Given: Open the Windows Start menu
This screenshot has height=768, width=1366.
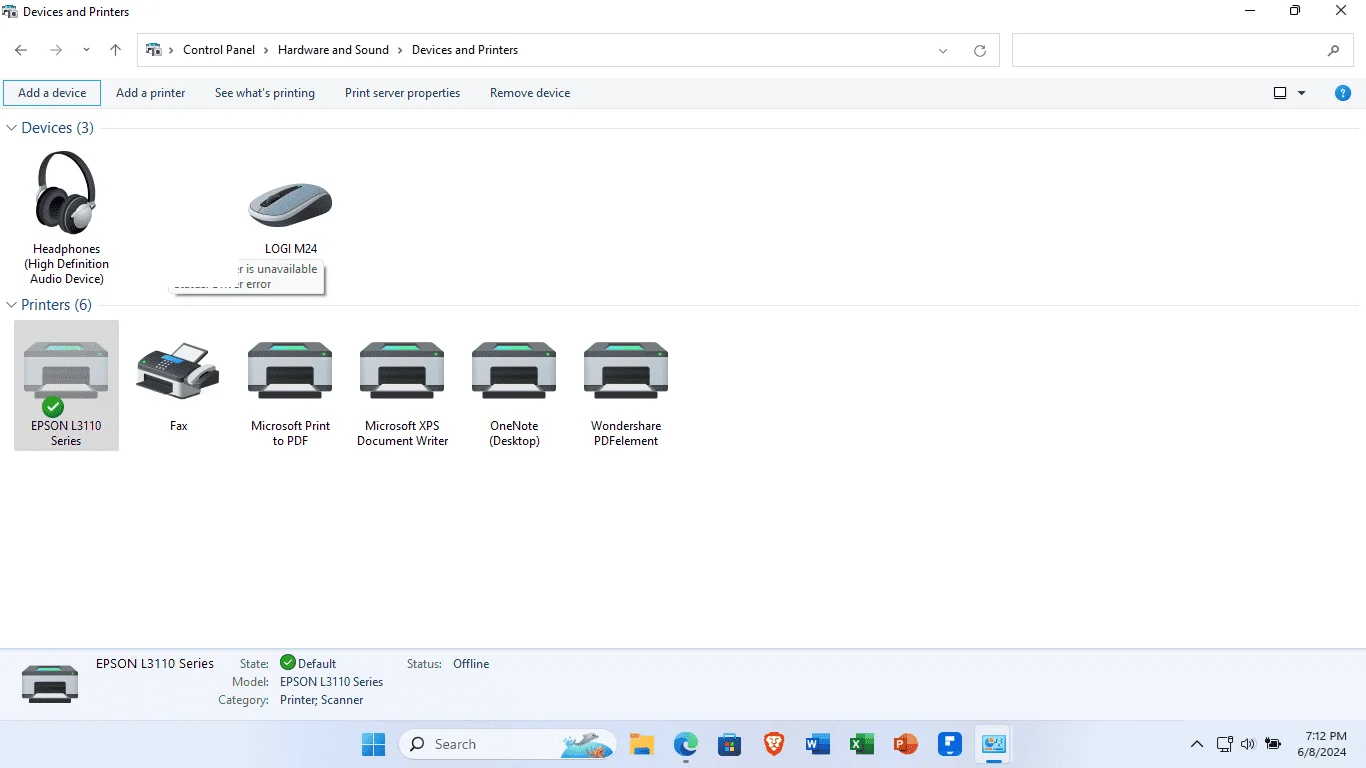Looking at the screenshot, I should 374,744.
